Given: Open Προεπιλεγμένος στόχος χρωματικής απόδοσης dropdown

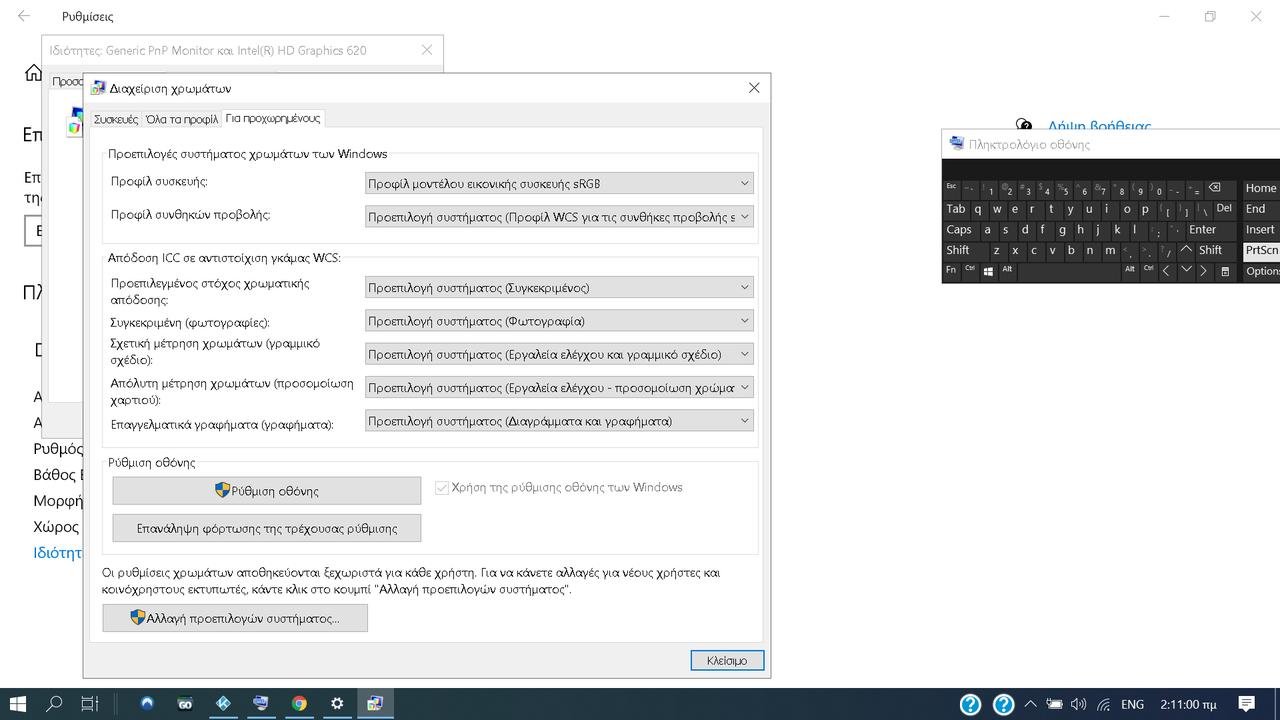Looking at the screenshot, I should coord(559,288).
